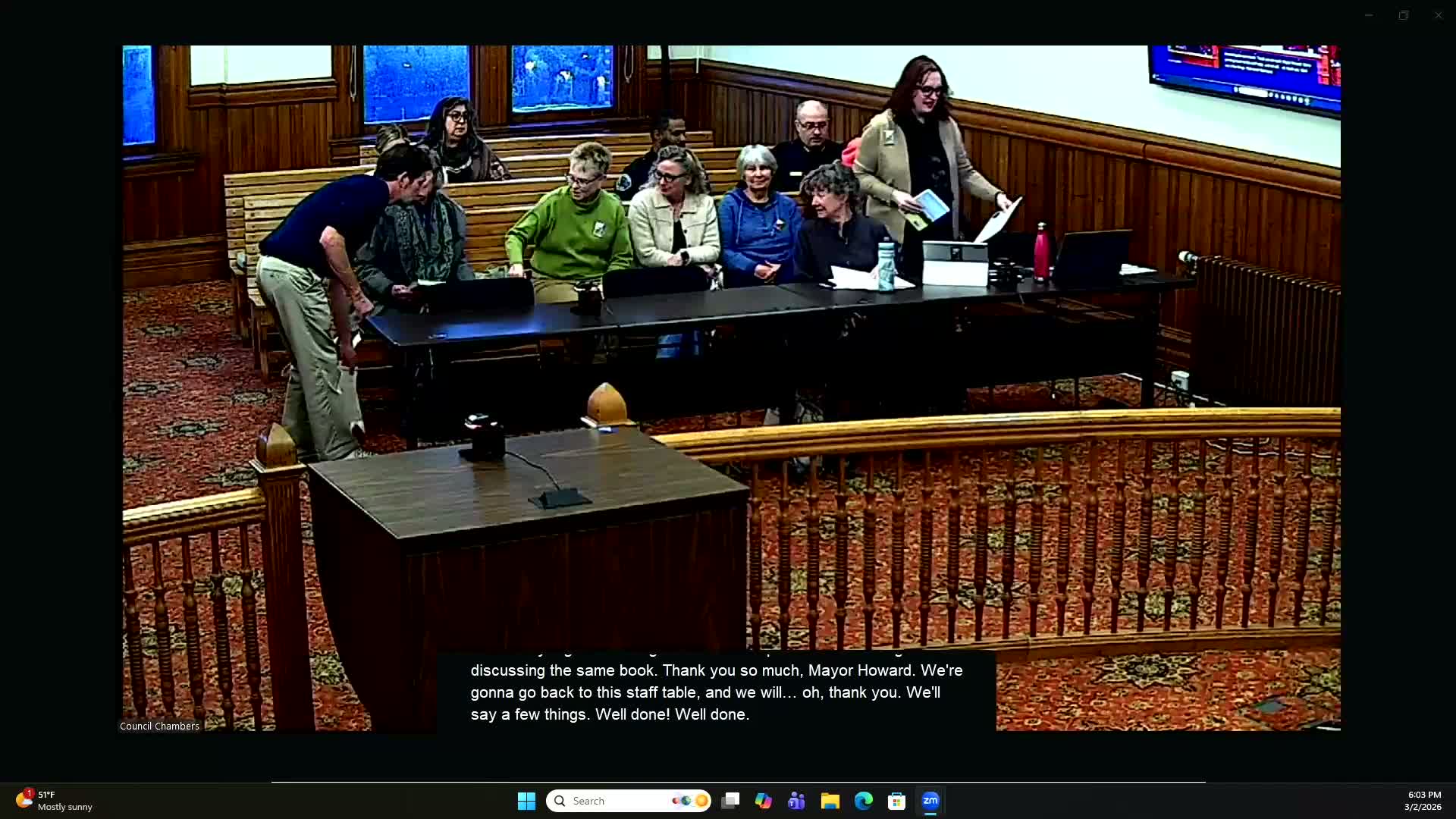Launch Microsoft Copilot from the taskbar

click(763, 801)
